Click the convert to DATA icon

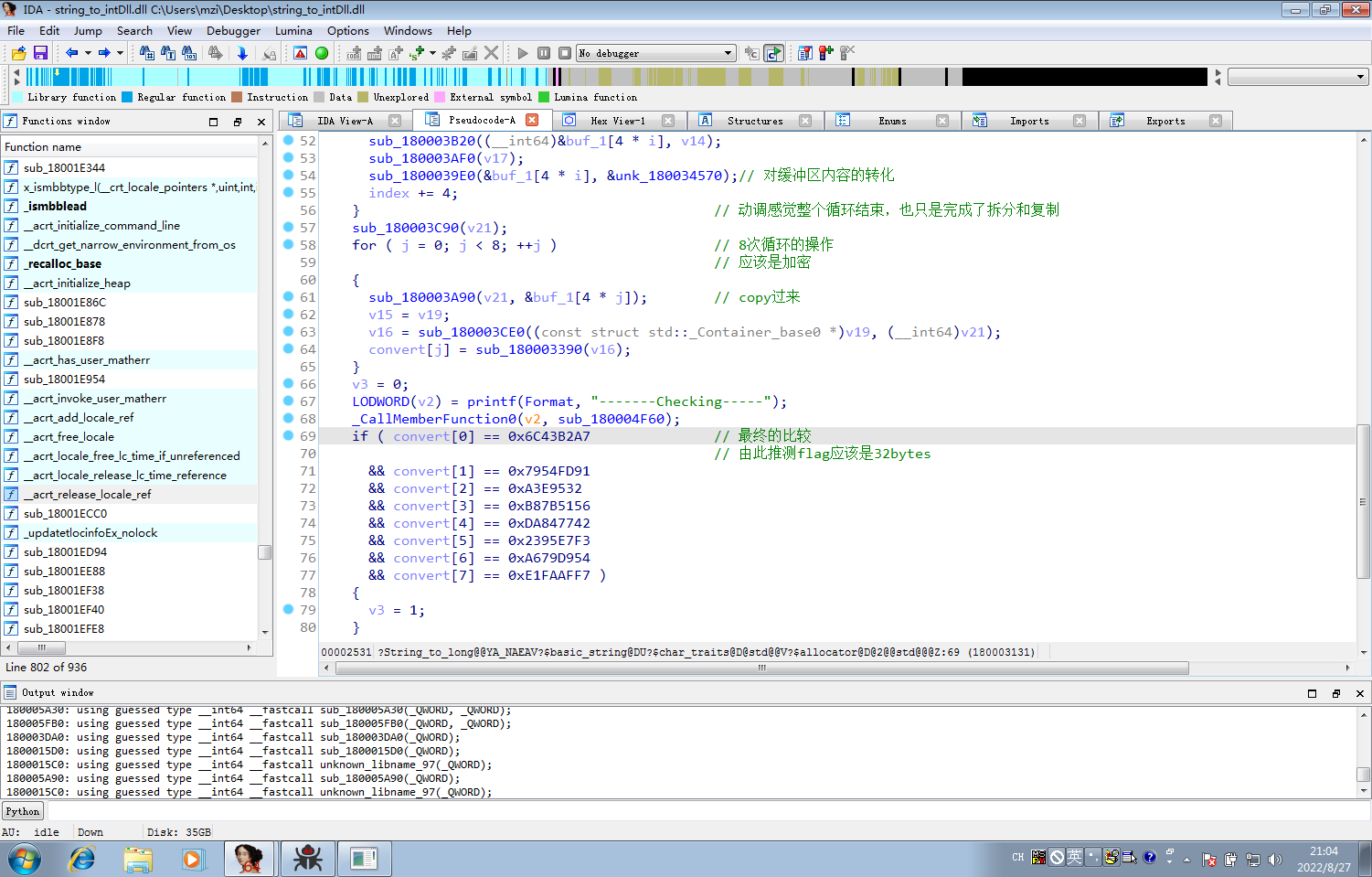click(x=375, y=53)
